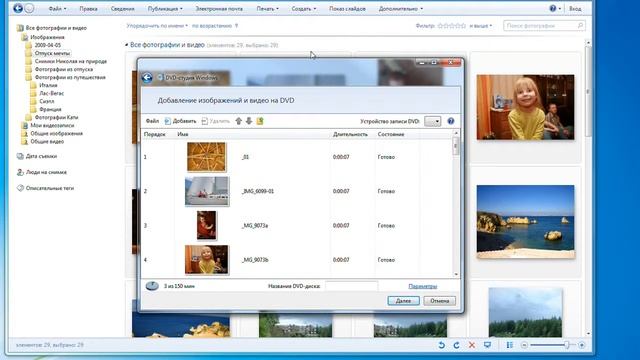Click the search magnifier icon
Viewport: 640px width, 360px height.
[580, 26]
